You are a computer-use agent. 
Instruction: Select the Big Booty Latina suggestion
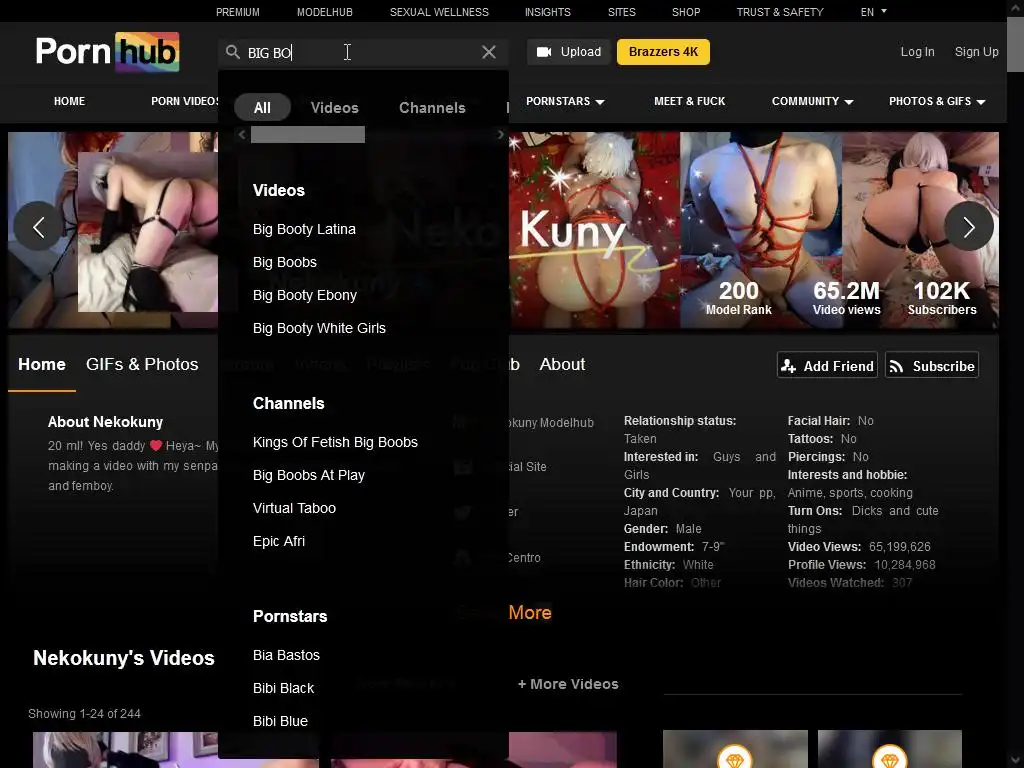pyautogui.click(x=304, y=229)
